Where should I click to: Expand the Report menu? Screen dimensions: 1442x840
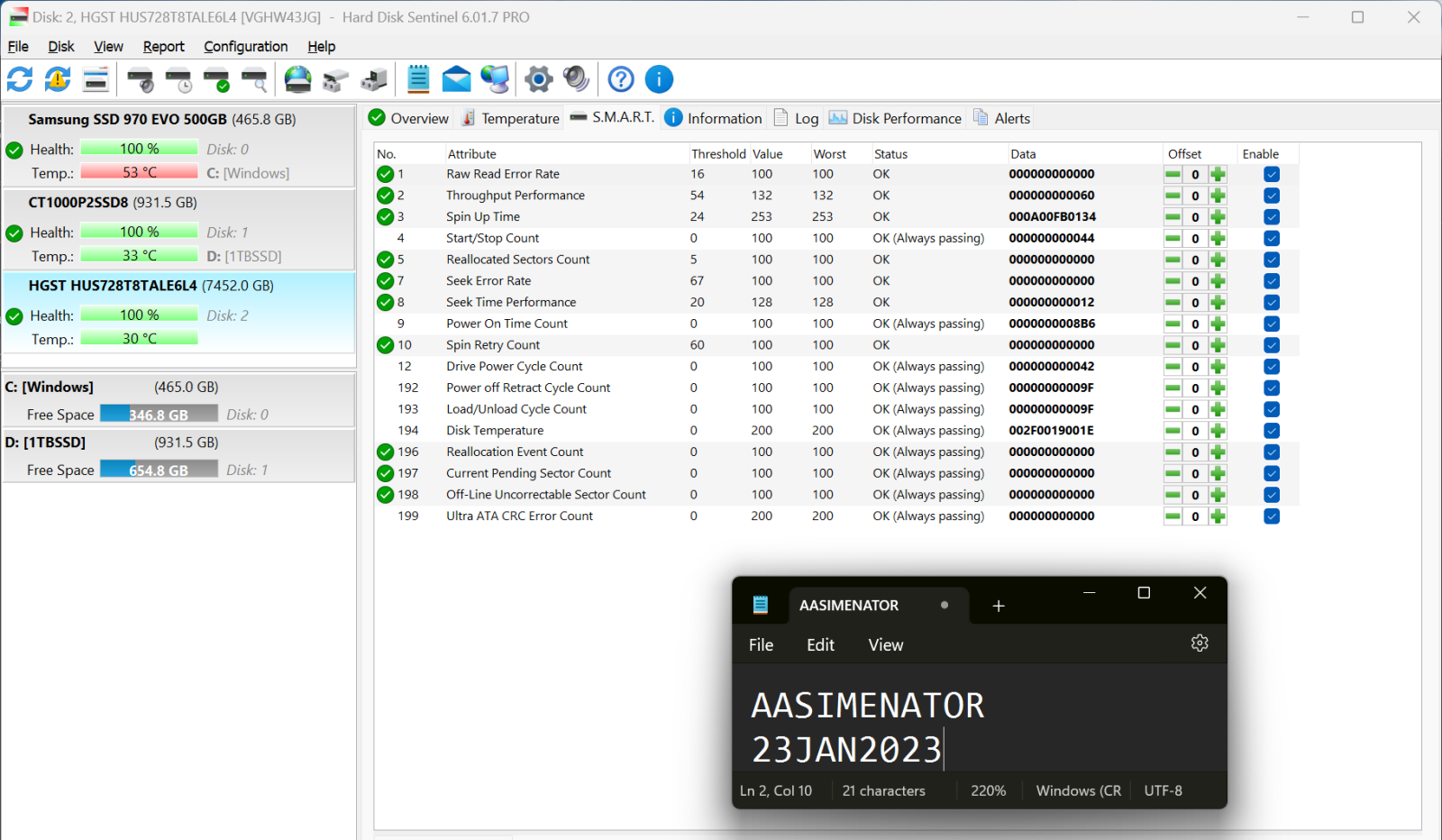[x=163, y=47]
